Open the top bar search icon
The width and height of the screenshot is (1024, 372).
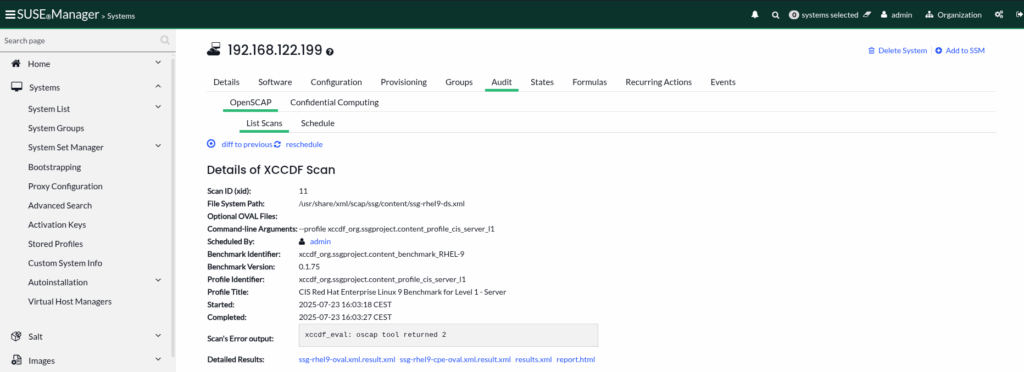pos(775,14)
